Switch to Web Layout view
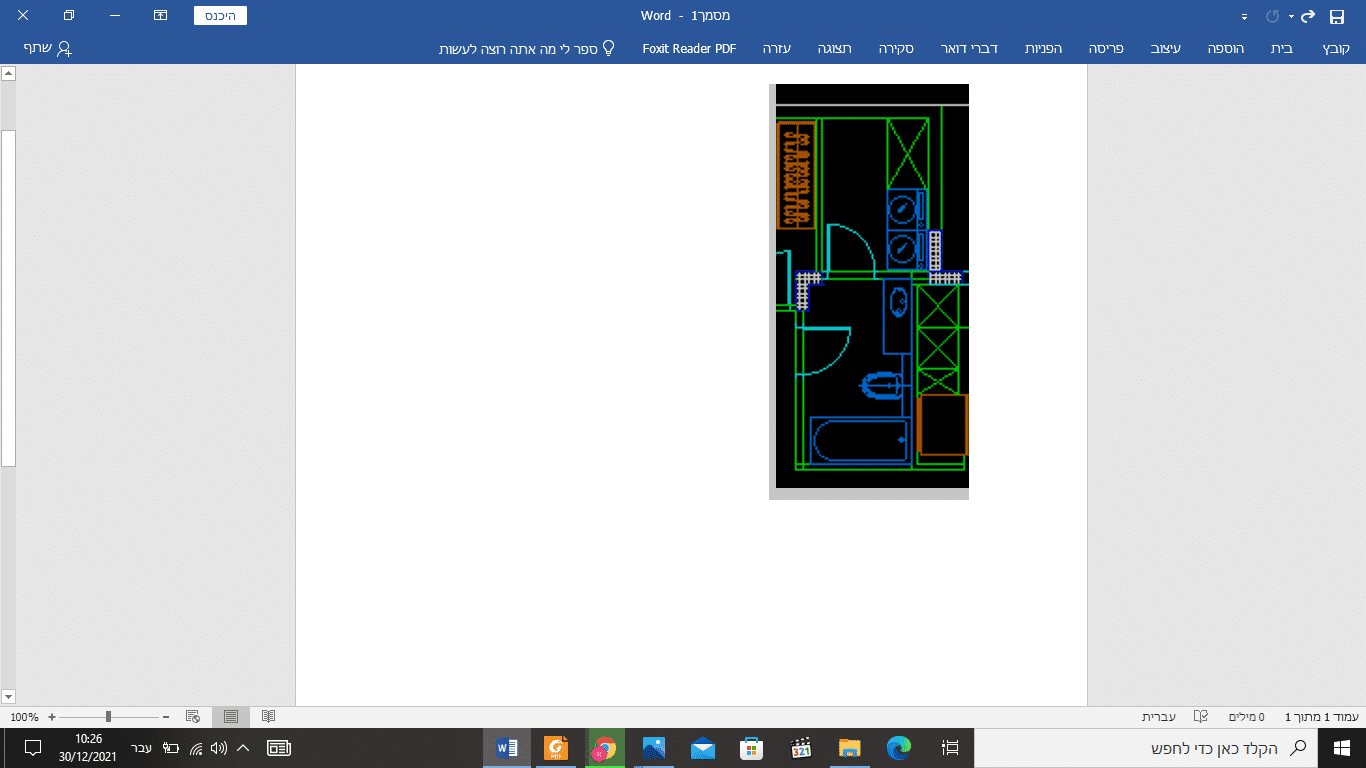 (x=194, y=717)
